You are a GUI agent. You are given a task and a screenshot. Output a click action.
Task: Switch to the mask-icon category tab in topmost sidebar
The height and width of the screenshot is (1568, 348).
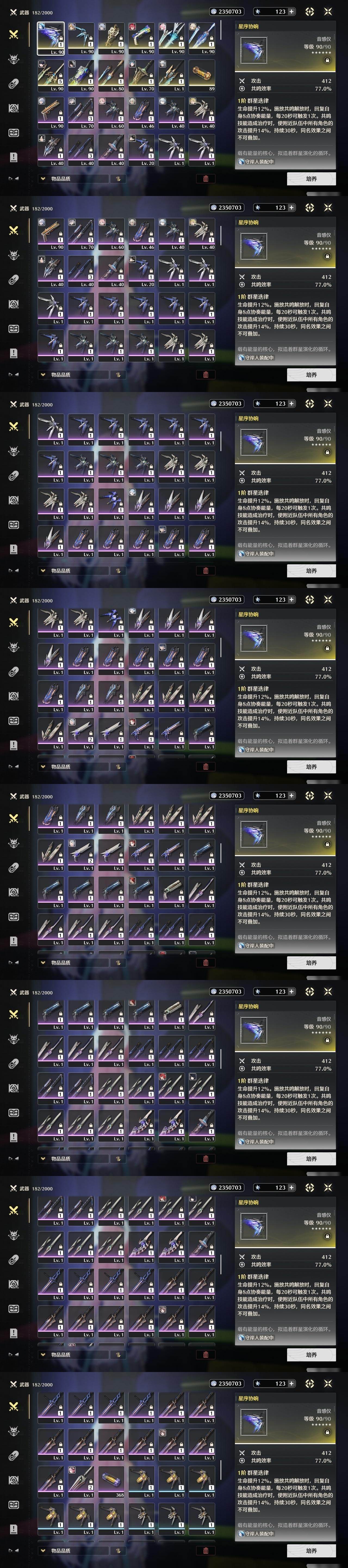13,133
